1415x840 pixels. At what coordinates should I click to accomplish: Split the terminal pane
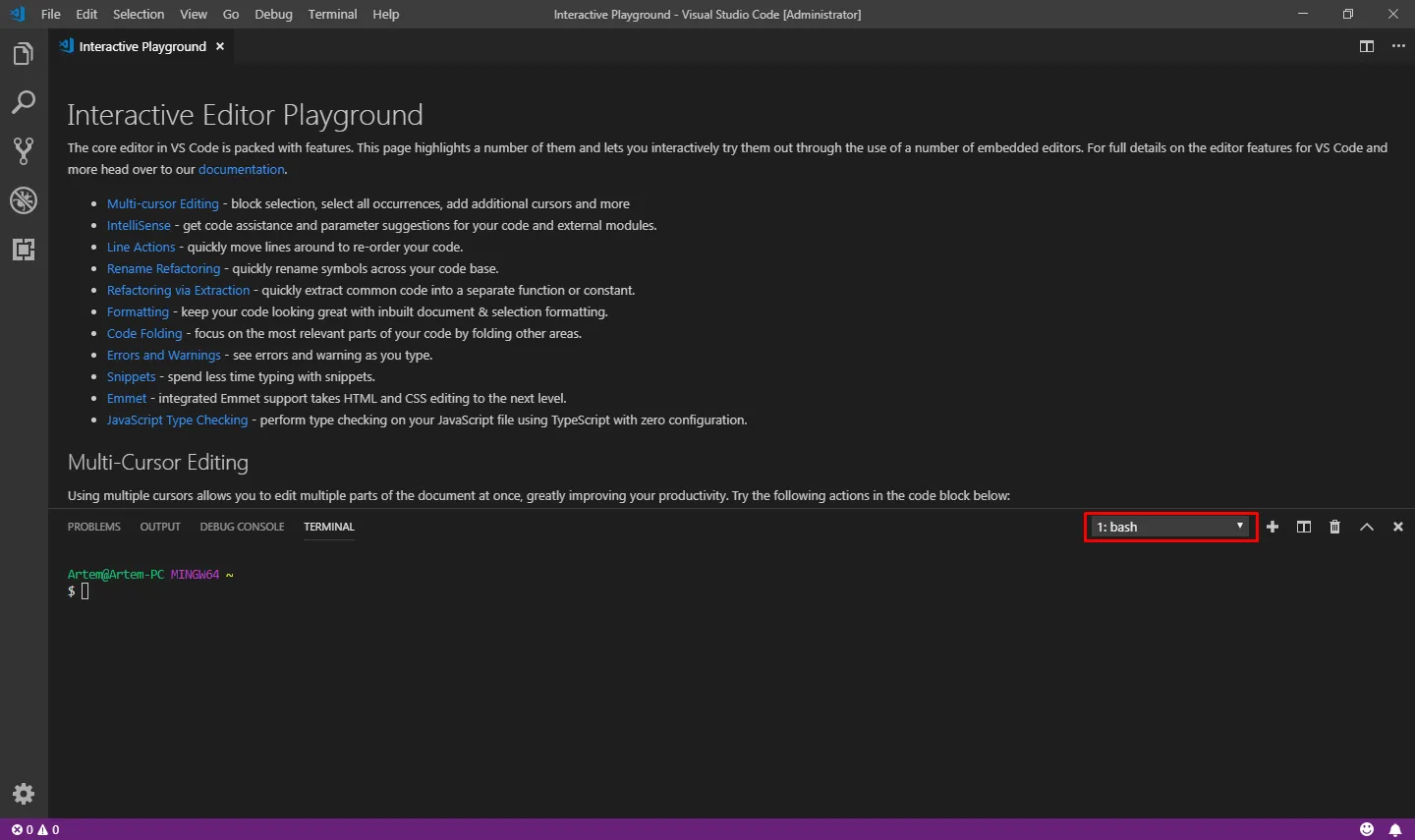pos(1304,528)
